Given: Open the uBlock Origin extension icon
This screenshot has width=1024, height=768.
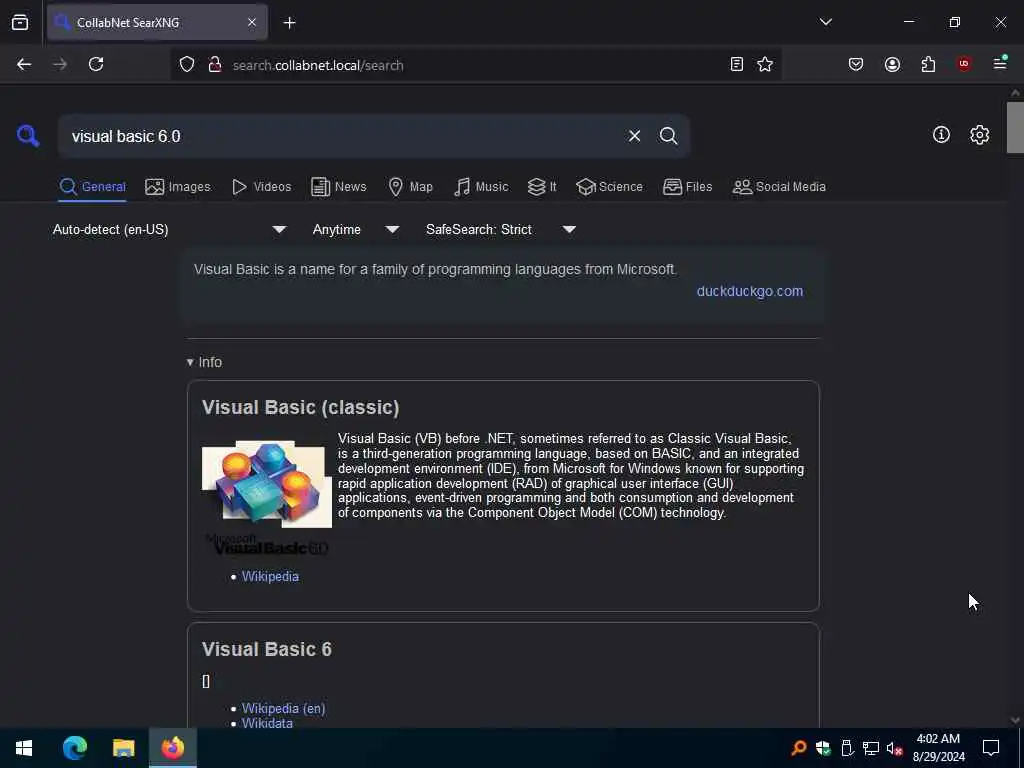Looking at the screenshot, I should (x=964, y=63).
